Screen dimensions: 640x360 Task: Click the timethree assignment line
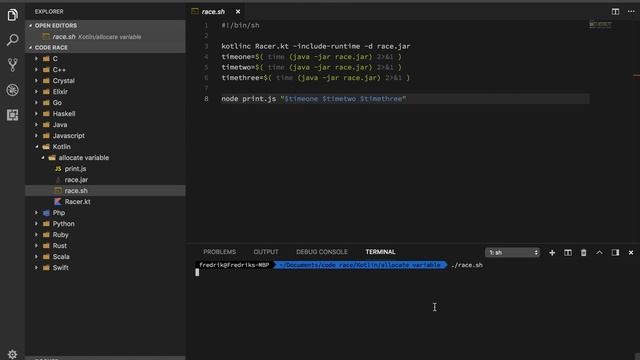click(316, 78)
